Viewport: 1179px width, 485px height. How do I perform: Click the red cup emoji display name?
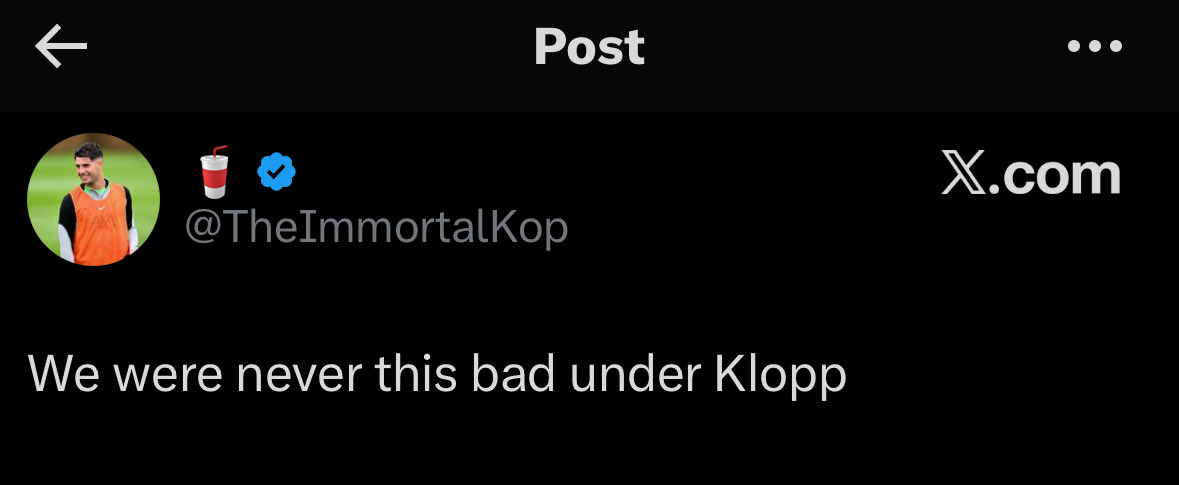(214, 171)
